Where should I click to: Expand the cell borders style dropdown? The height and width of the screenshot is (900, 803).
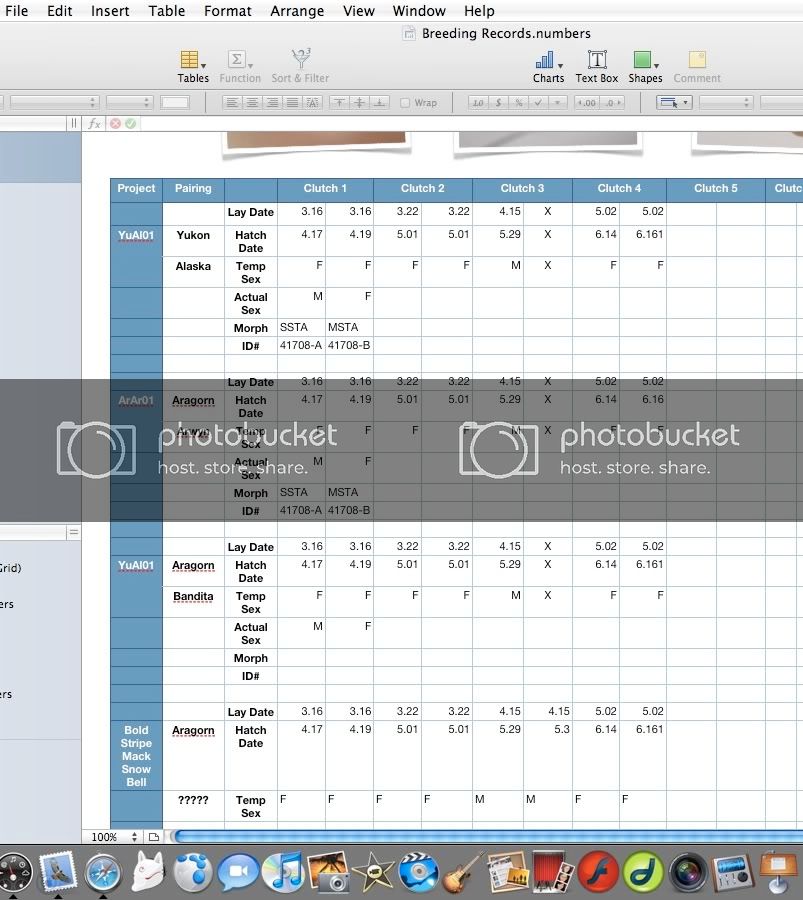point(673,102)
